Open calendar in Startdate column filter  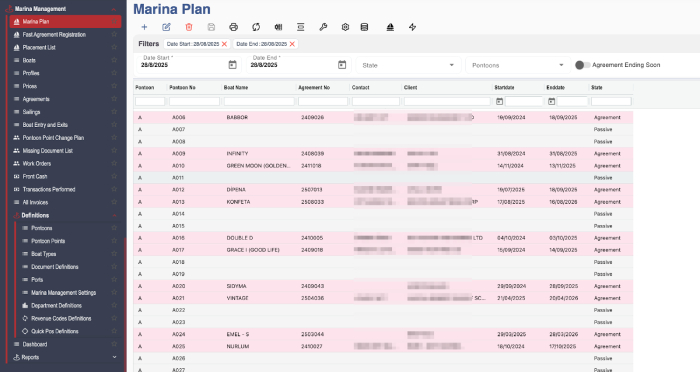500,101
